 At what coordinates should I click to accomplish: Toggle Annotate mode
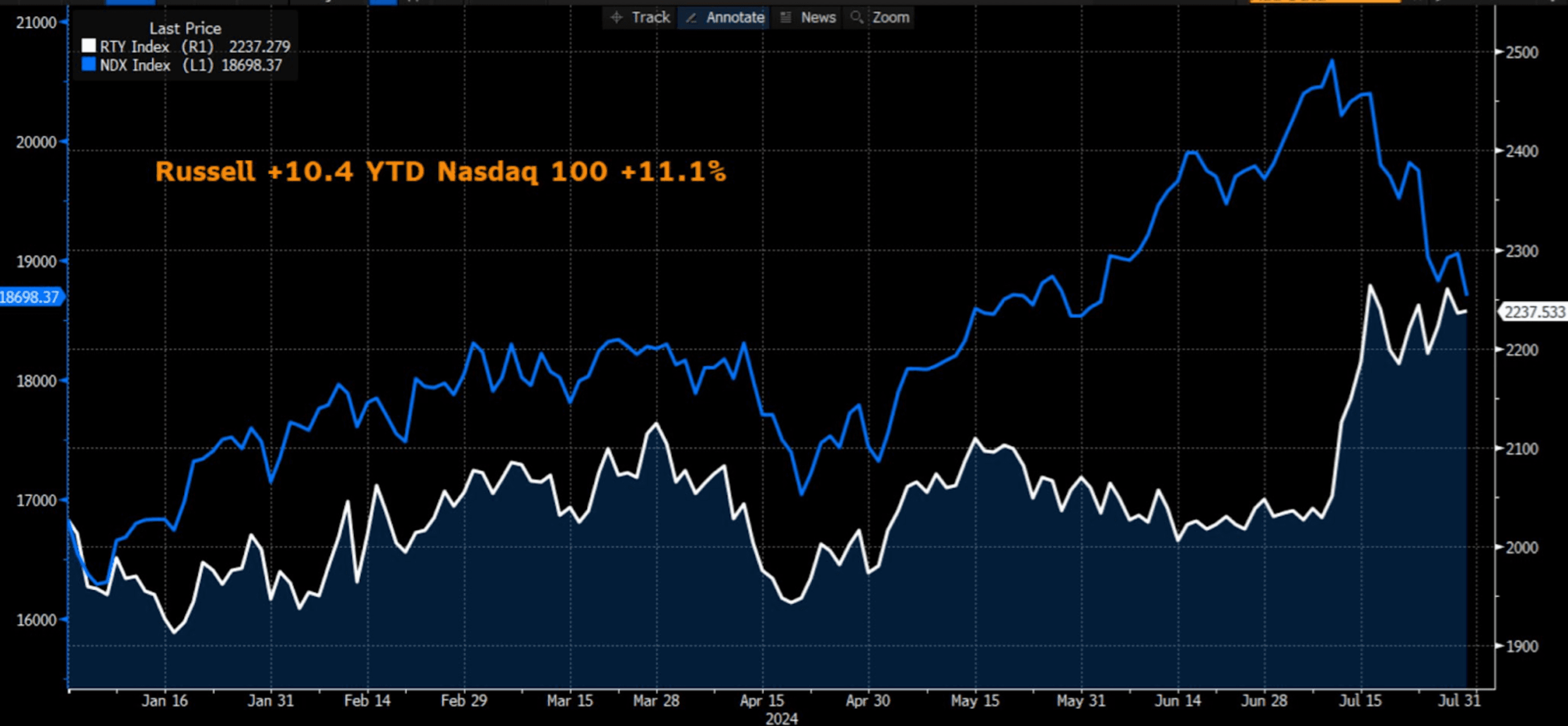coord(735,18)
